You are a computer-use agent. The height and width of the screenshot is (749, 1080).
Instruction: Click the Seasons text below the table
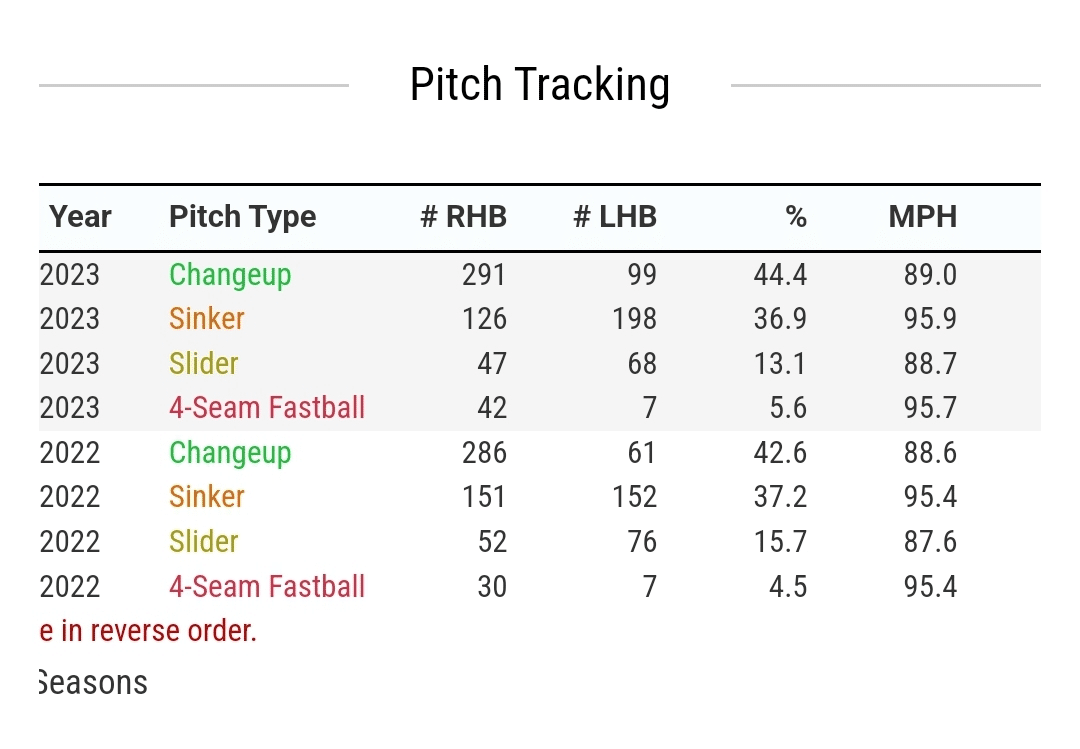[x=92, y=683]
